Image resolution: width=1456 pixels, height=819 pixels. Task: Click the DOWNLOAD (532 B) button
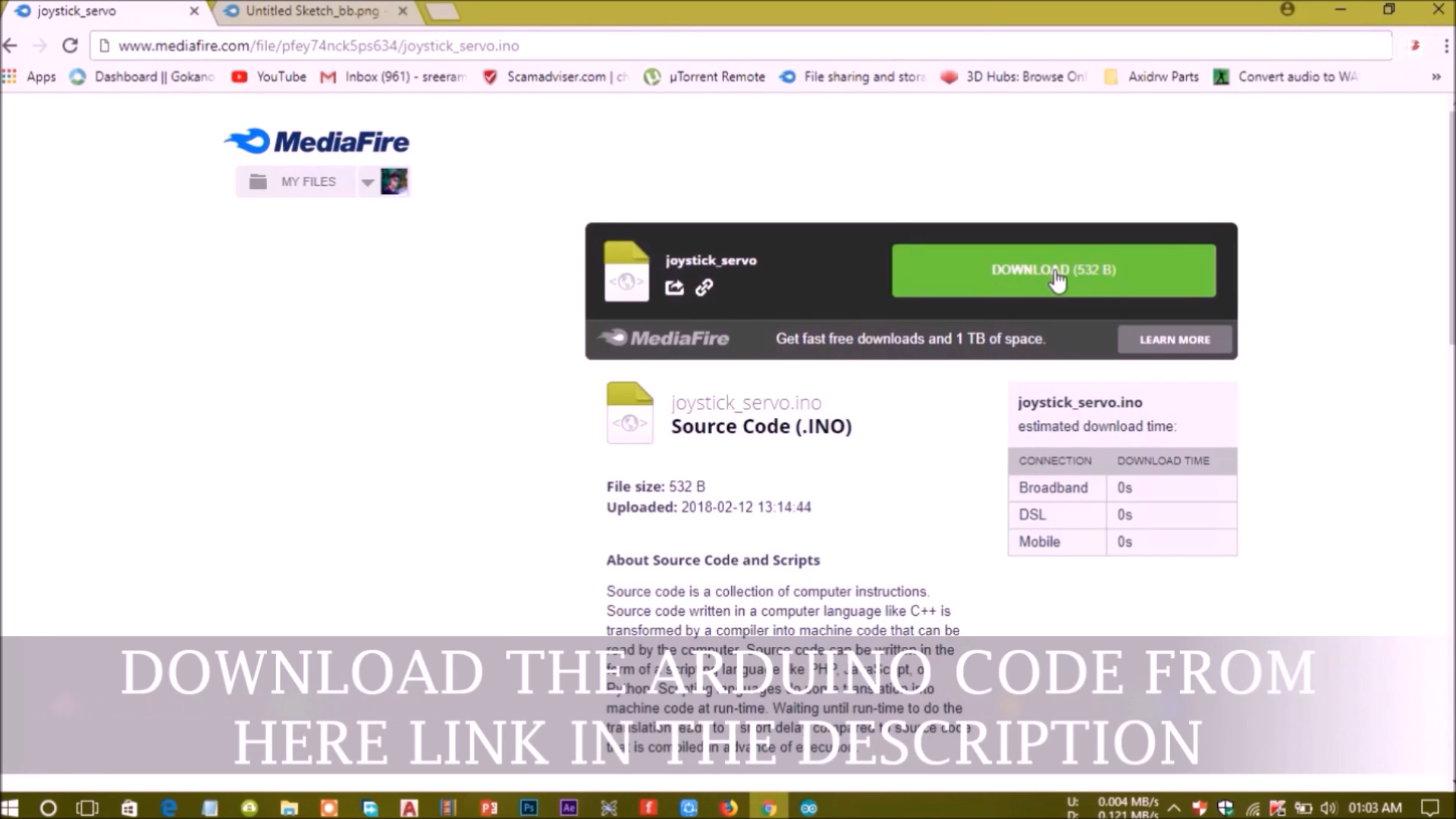point(1053,270)
